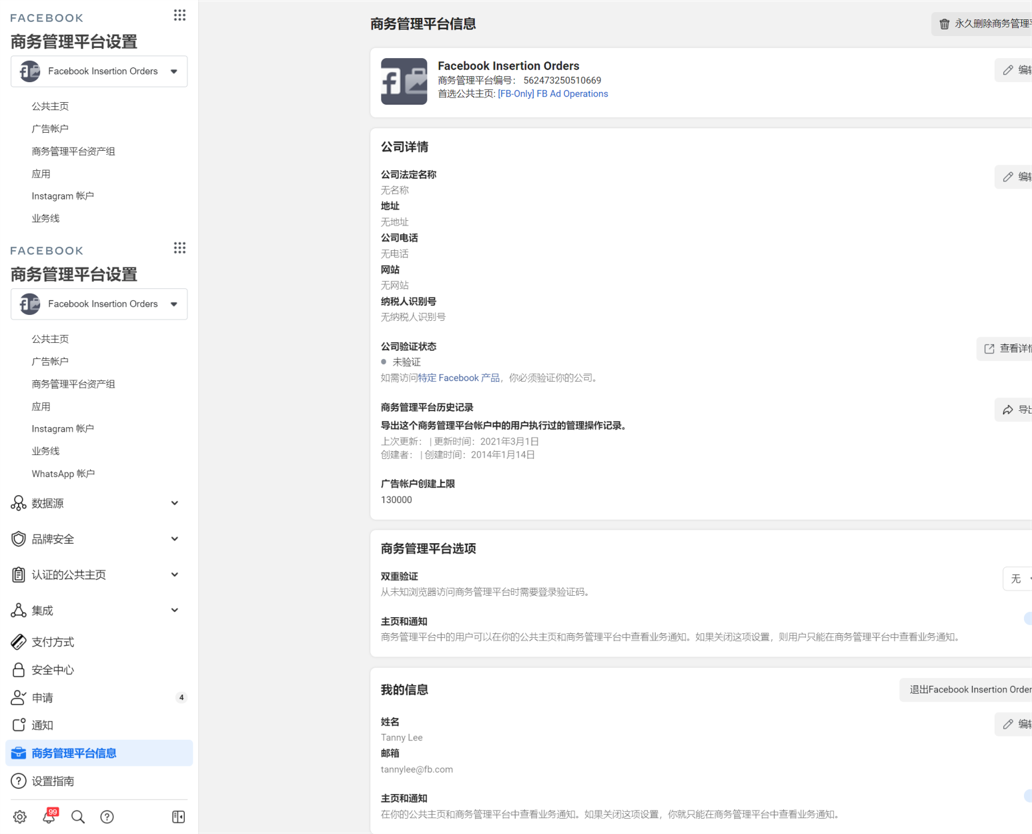This screenshot has height=834, width=1032.
Task: Click the 查看详情 external link icon
Action: pos(989,349)
